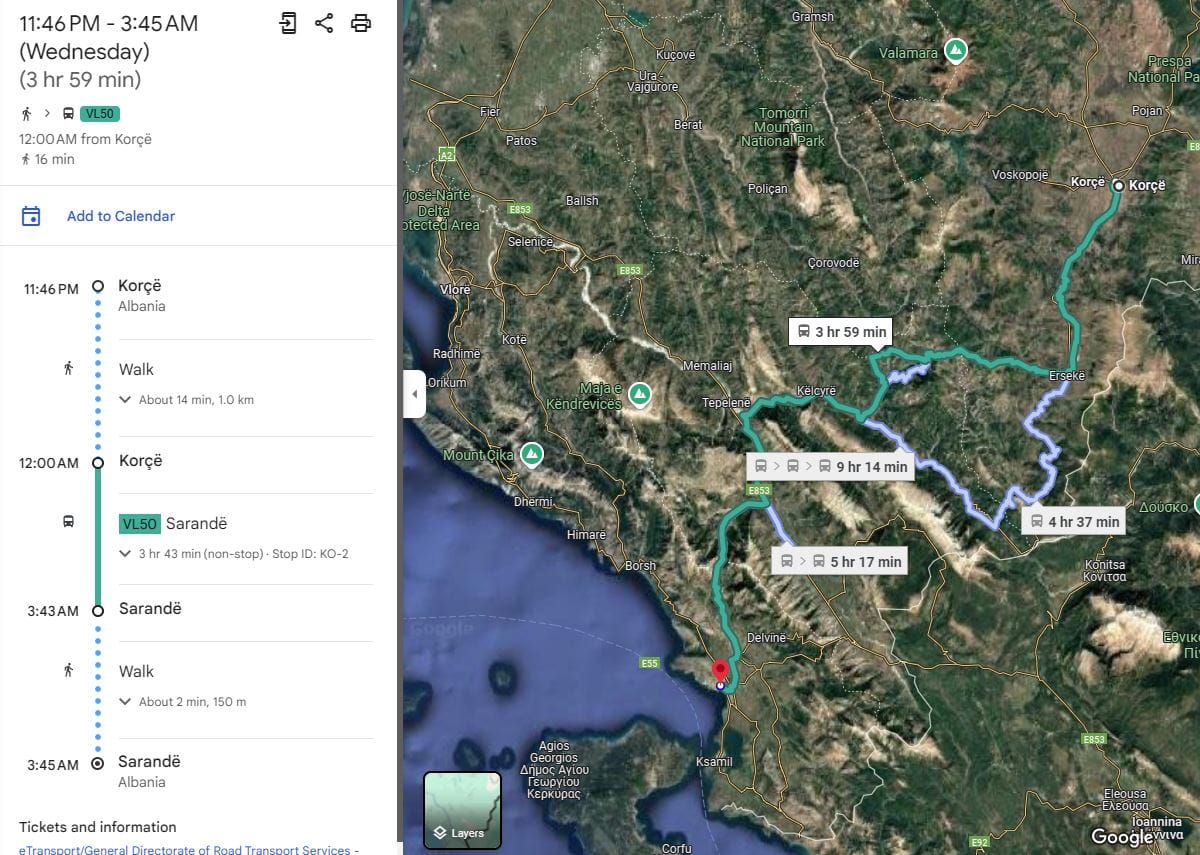This screenshot has width=1200, height=855.
Task: Click the Add to Calendar icon
Action: point(31,216)
